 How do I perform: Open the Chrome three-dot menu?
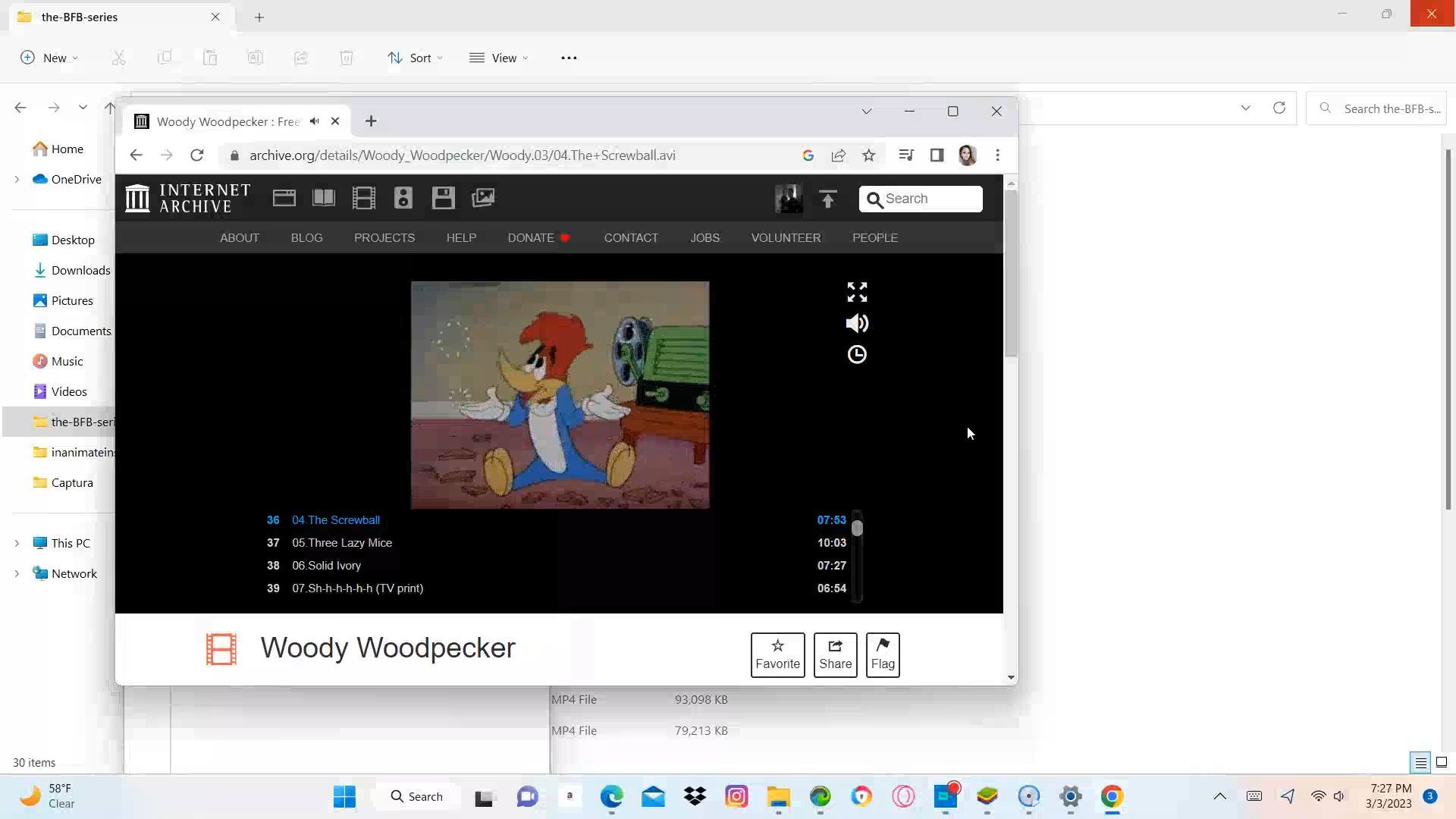point(998,155)
